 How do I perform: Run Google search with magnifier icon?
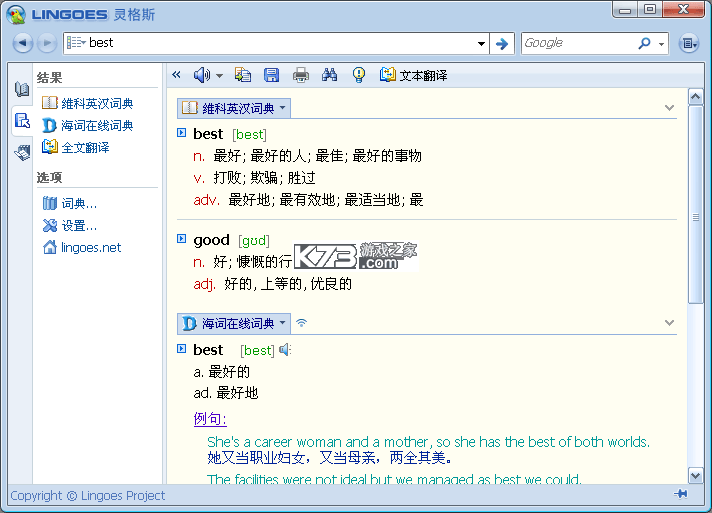click(644, 43)
